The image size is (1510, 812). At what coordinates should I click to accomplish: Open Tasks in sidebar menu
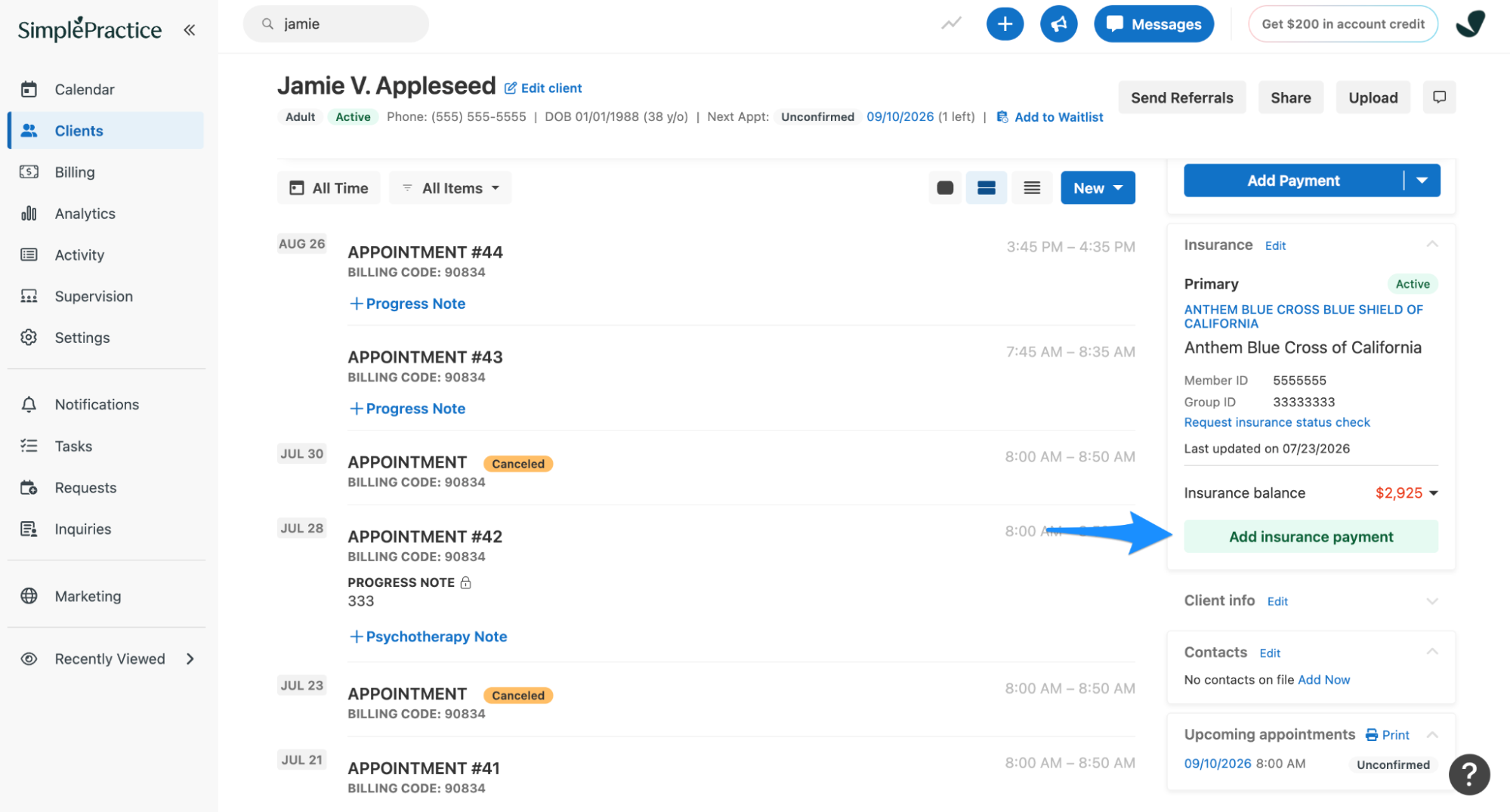coord(73,446)
